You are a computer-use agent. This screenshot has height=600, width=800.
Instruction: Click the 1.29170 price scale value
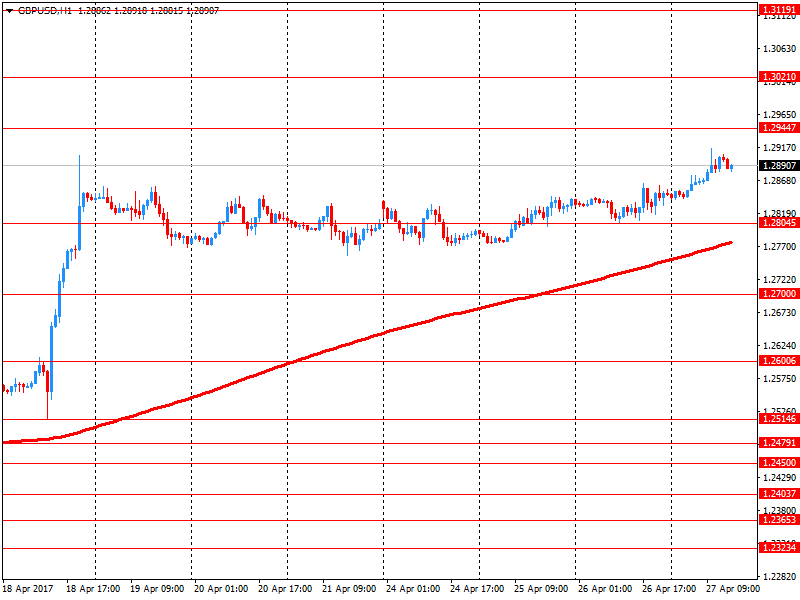pyautogui.click(x=780, y=147)
